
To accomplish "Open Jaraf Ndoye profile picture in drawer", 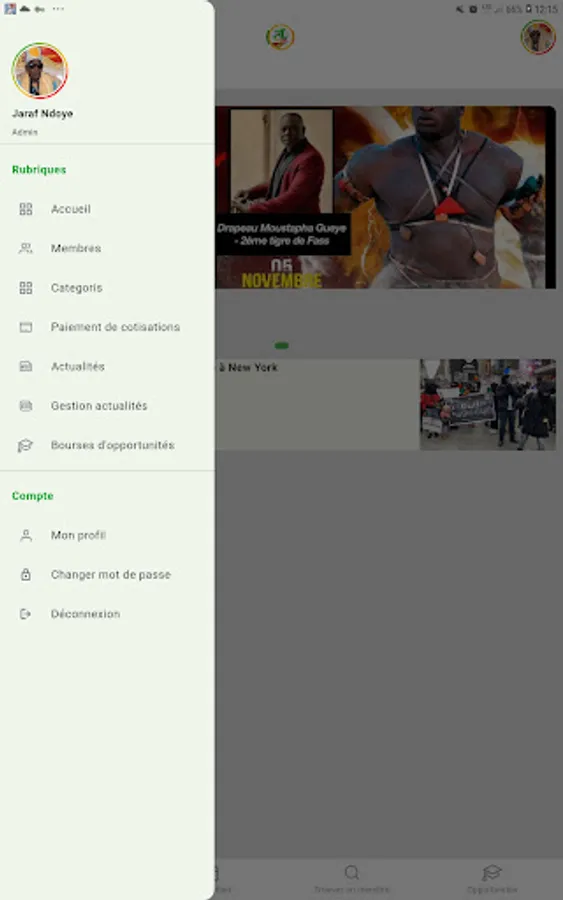I will pos(40,71).
